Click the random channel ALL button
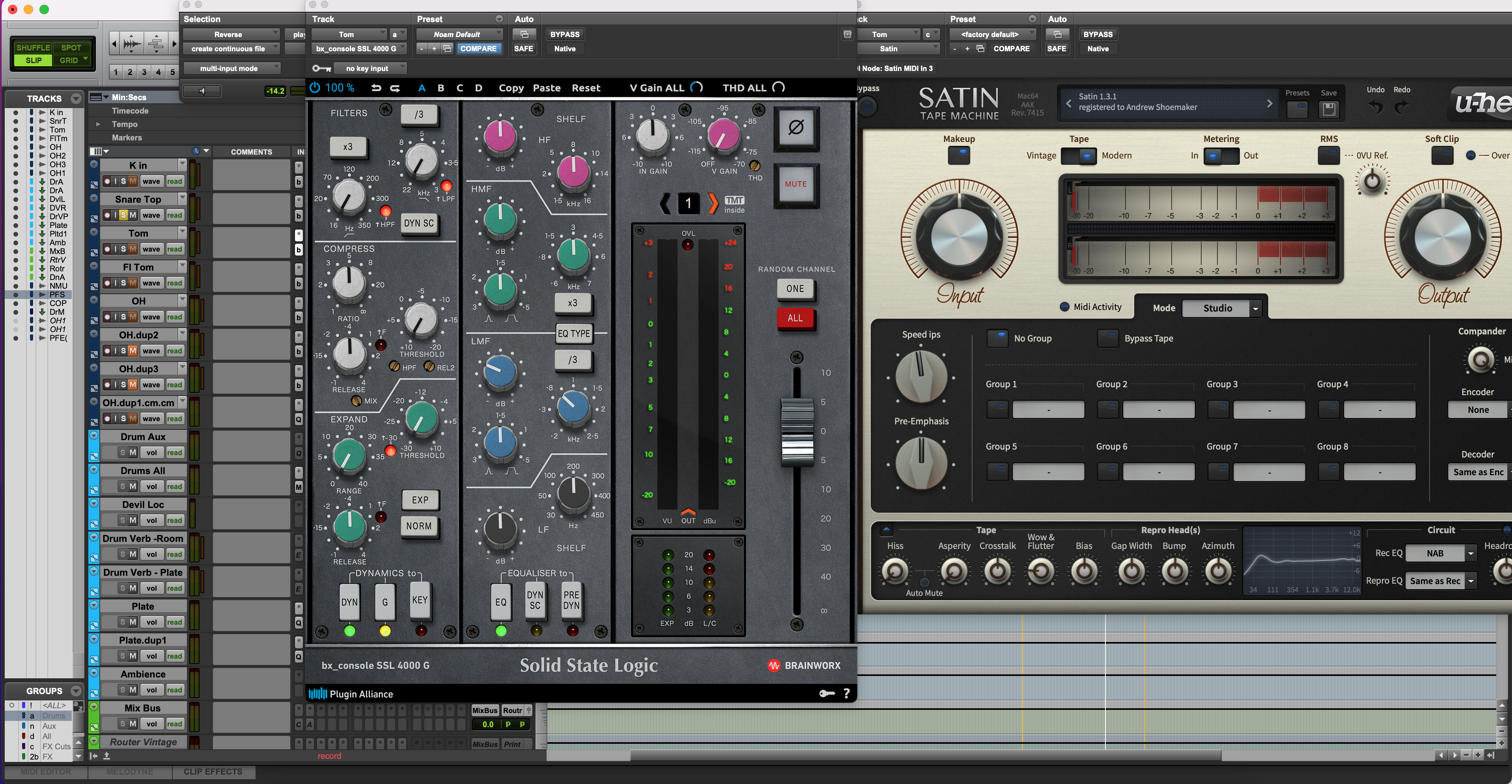The width and height of the screenshot is (1512, 784). (795, 318)
